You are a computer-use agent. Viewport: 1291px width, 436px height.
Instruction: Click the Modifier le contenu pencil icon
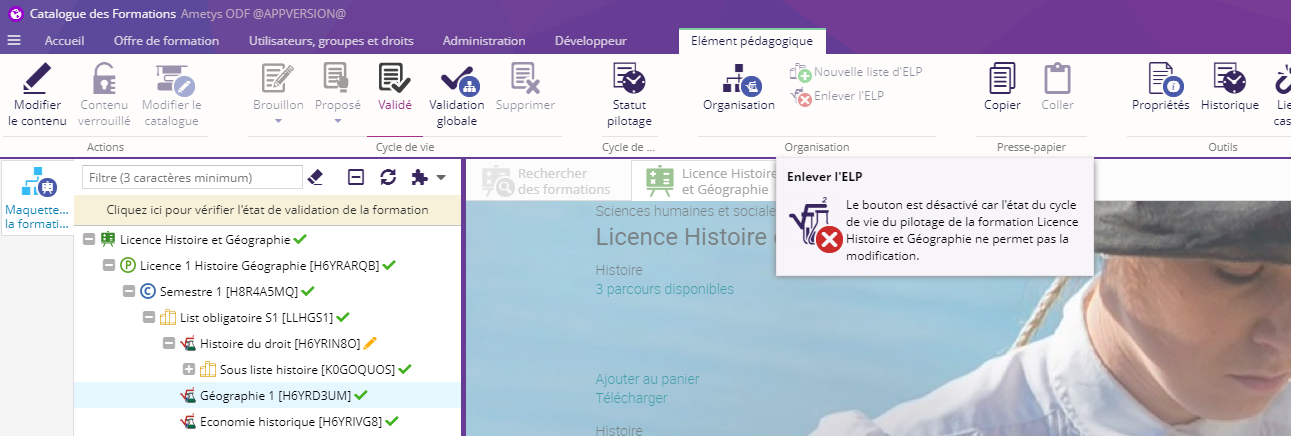coord(37,79)
